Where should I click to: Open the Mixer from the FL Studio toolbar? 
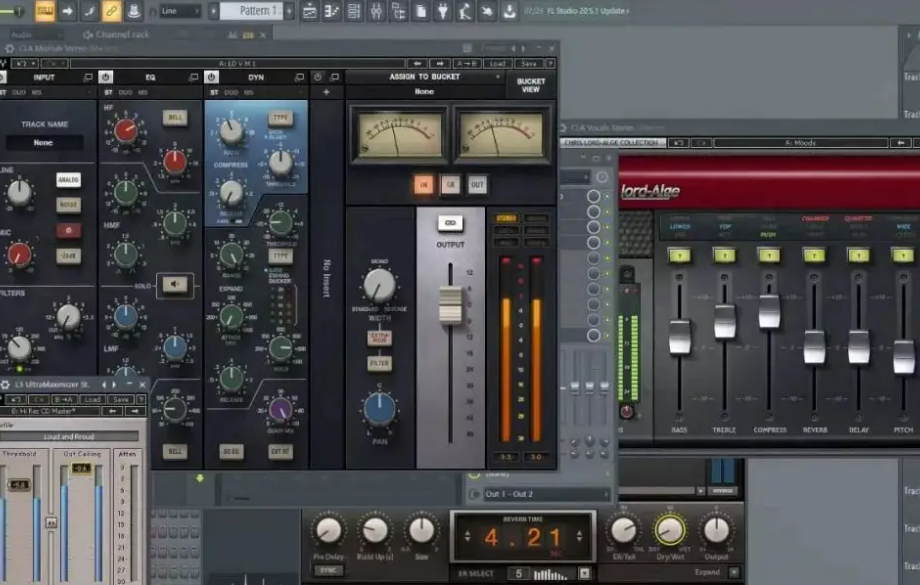point(377,11)
